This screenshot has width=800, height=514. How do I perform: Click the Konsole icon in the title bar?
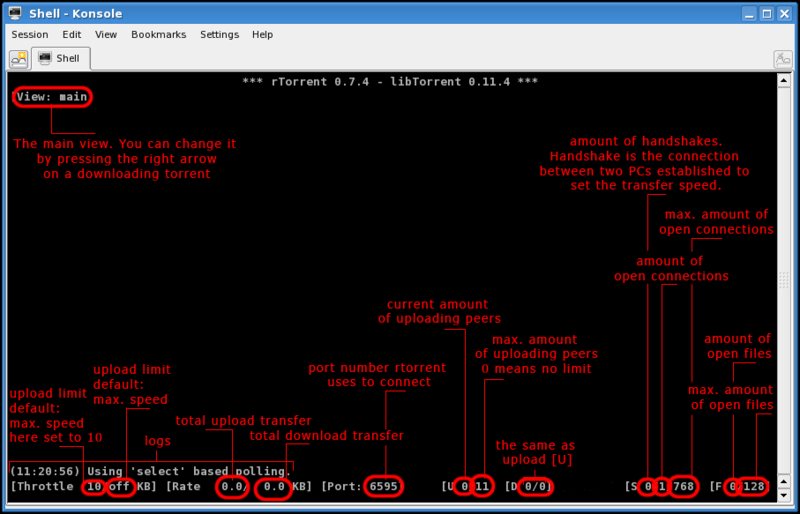tap(15, 13)
